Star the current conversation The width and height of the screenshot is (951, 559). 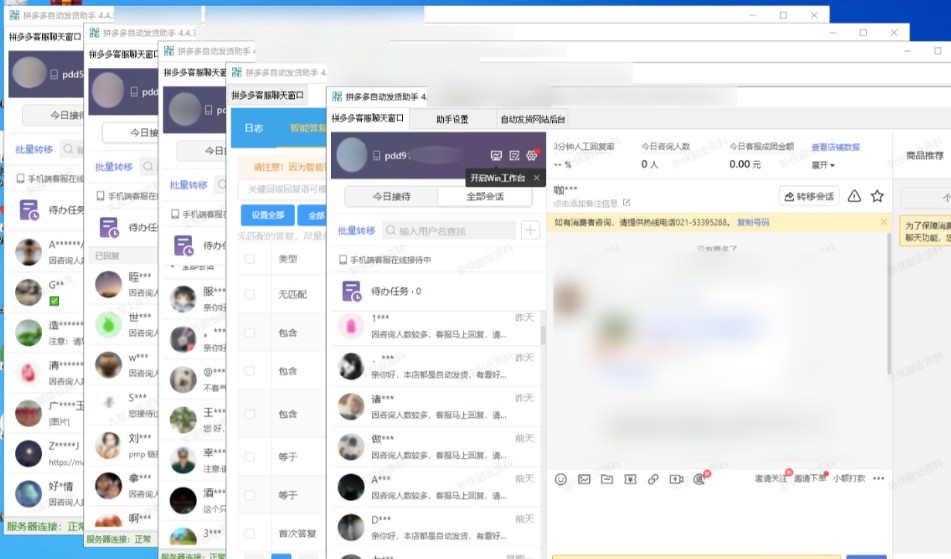coord(877,196)
